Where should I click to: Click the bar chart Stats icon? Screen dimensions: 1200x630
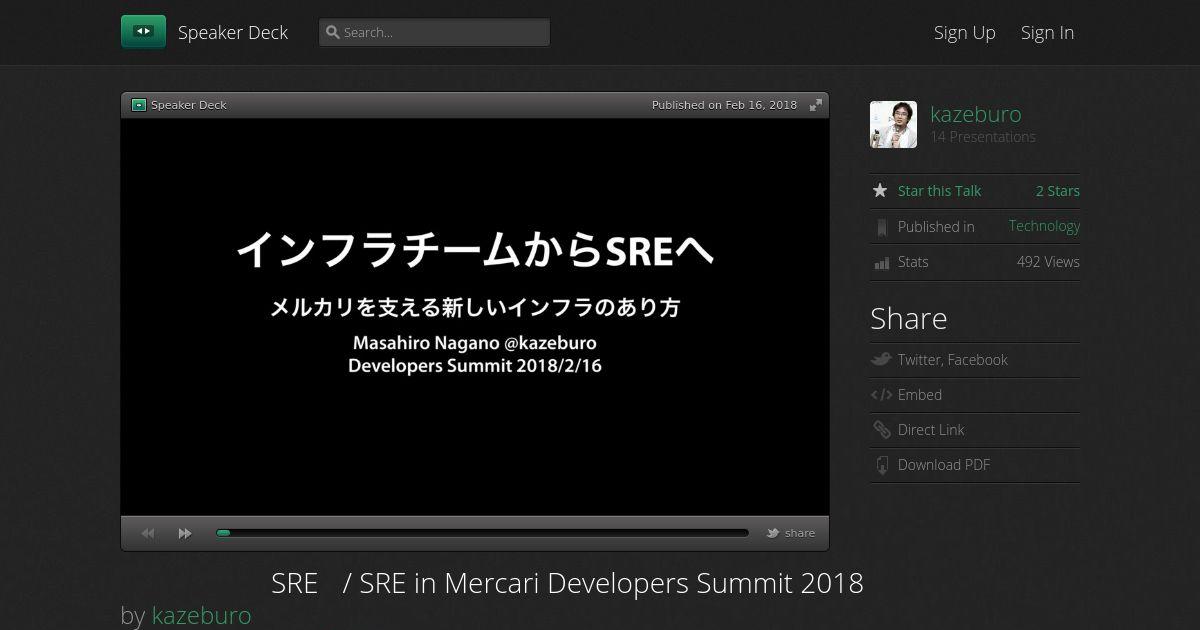pos(881,263)
